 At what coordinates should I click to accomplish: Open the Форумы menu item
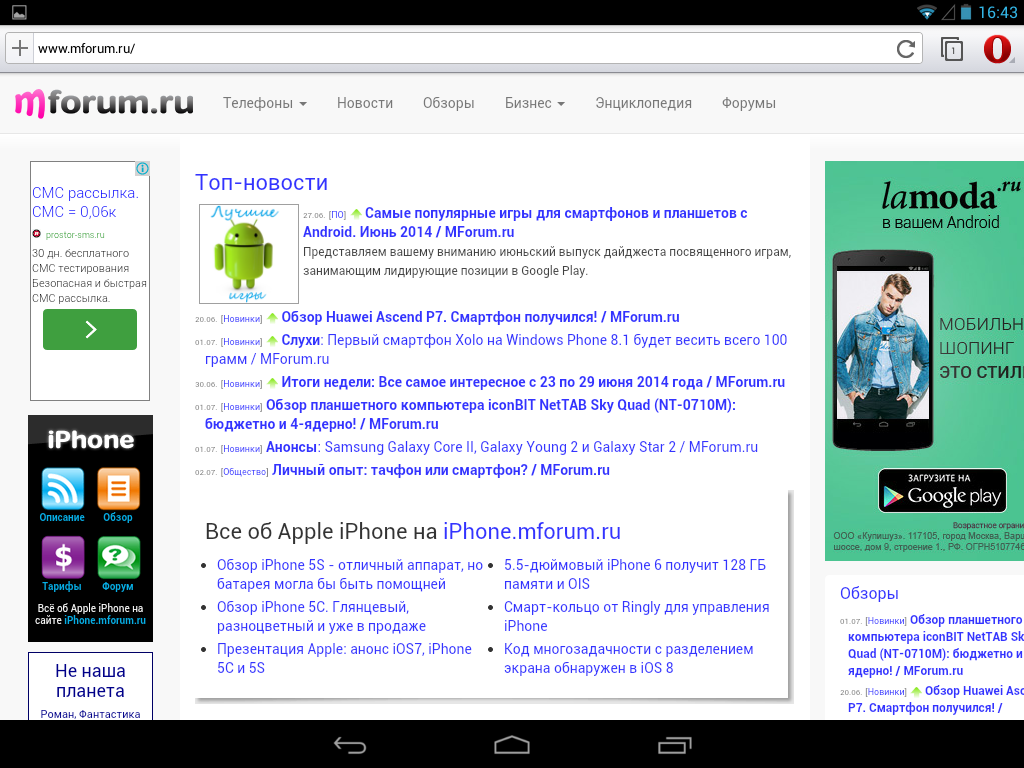[748, 103]
